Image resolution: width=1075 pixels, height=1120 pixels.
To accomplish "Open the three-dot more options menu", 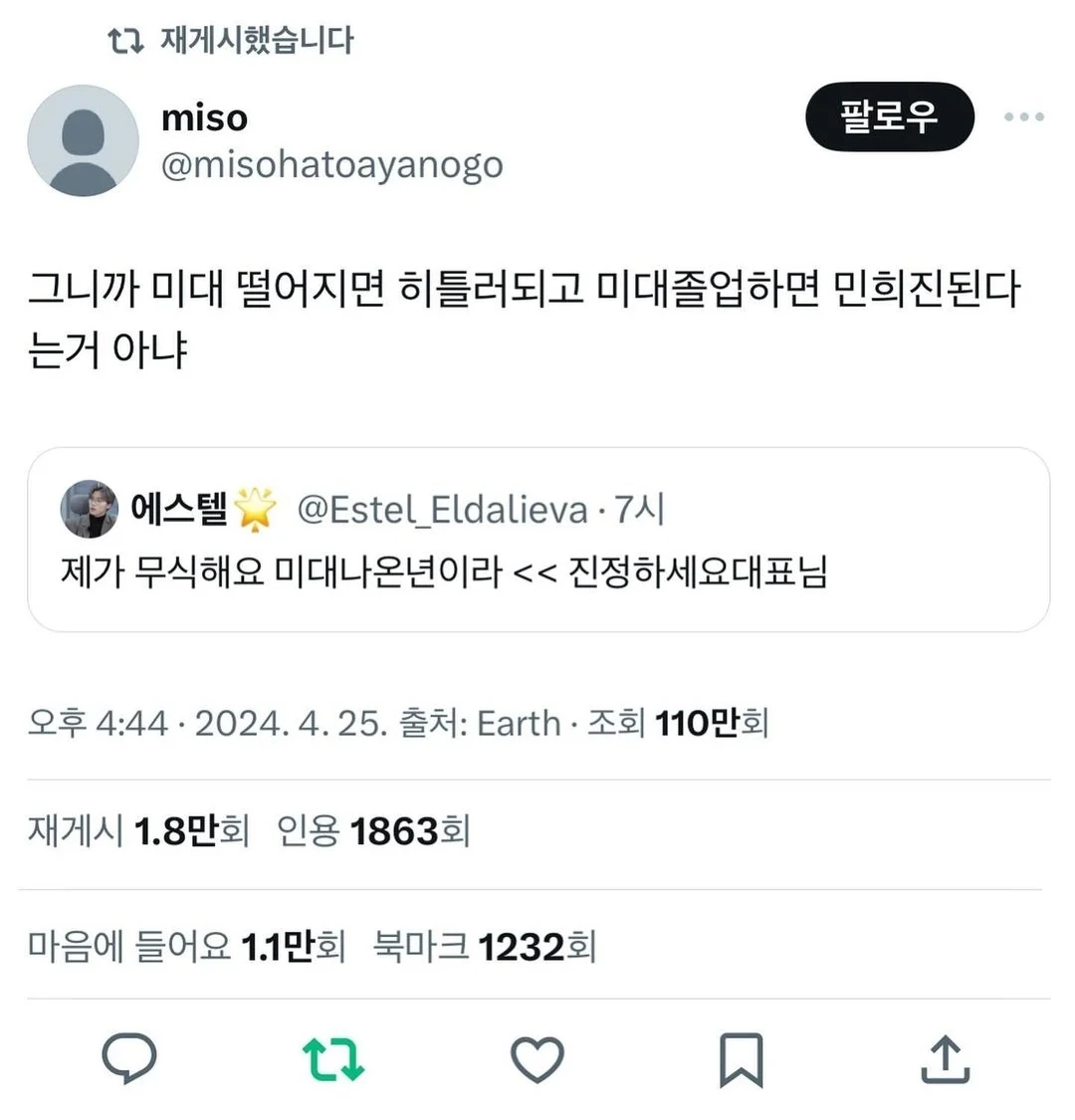I will 1023,116.
